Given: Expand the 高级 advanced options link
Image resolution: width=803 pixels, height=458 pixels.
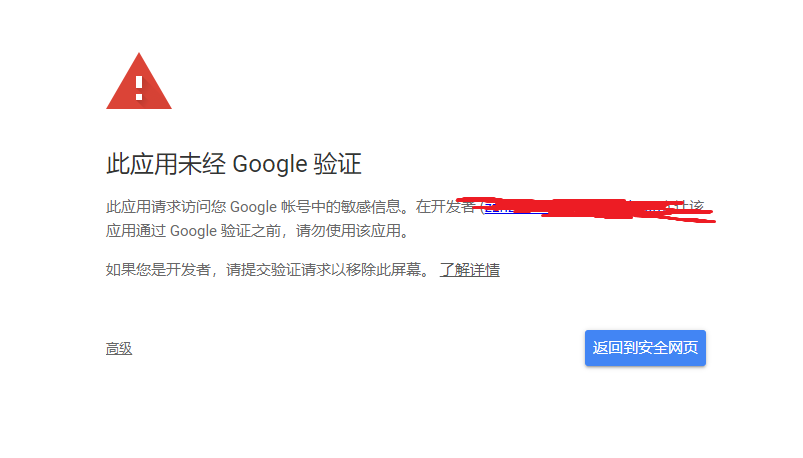Looking at the screenshot, I should pos(119,348).
